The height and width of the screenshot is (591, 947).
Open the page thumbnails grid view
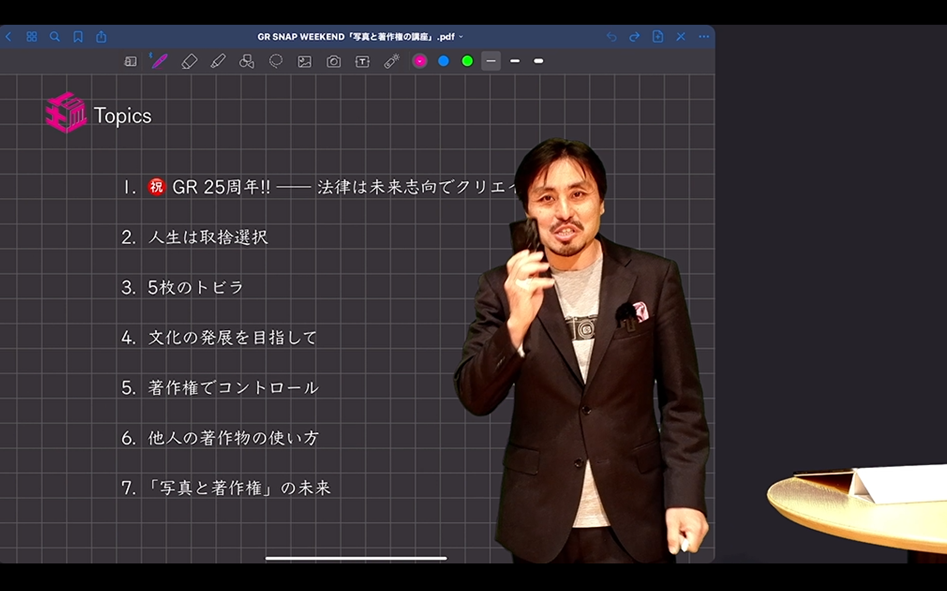click(32, 37)
